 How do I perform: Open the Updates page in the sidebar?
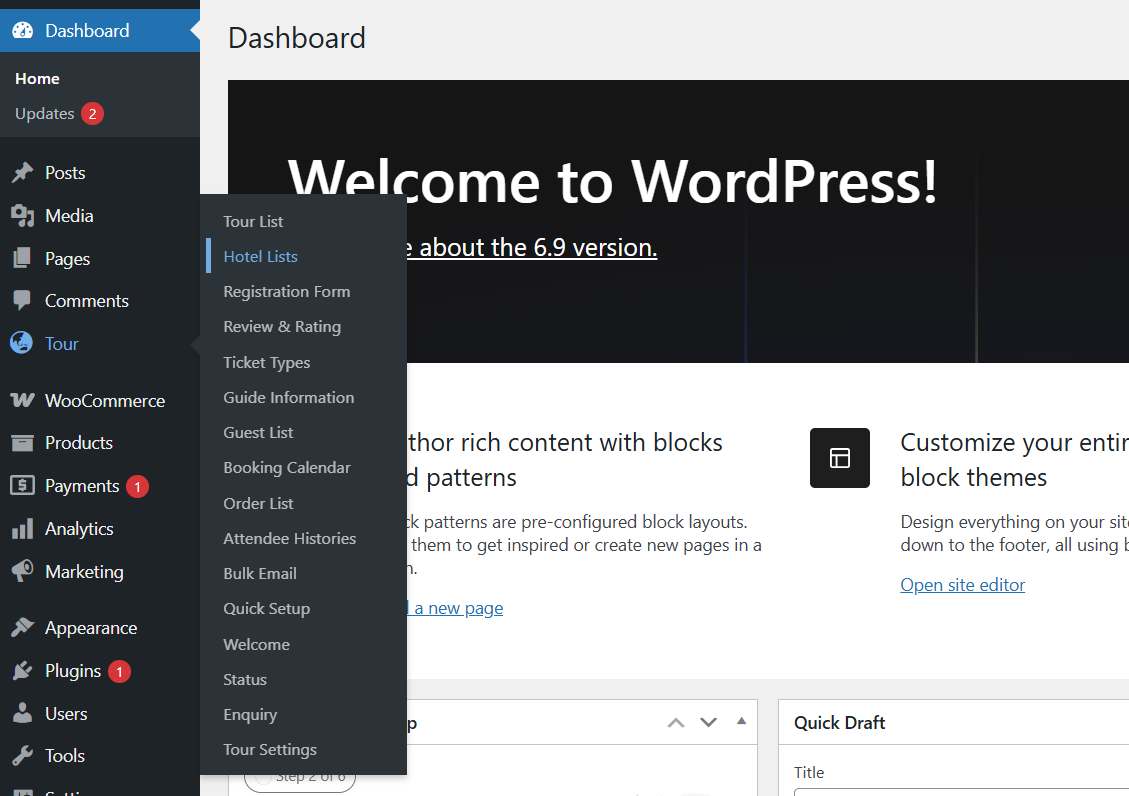(x=45, y=114)
